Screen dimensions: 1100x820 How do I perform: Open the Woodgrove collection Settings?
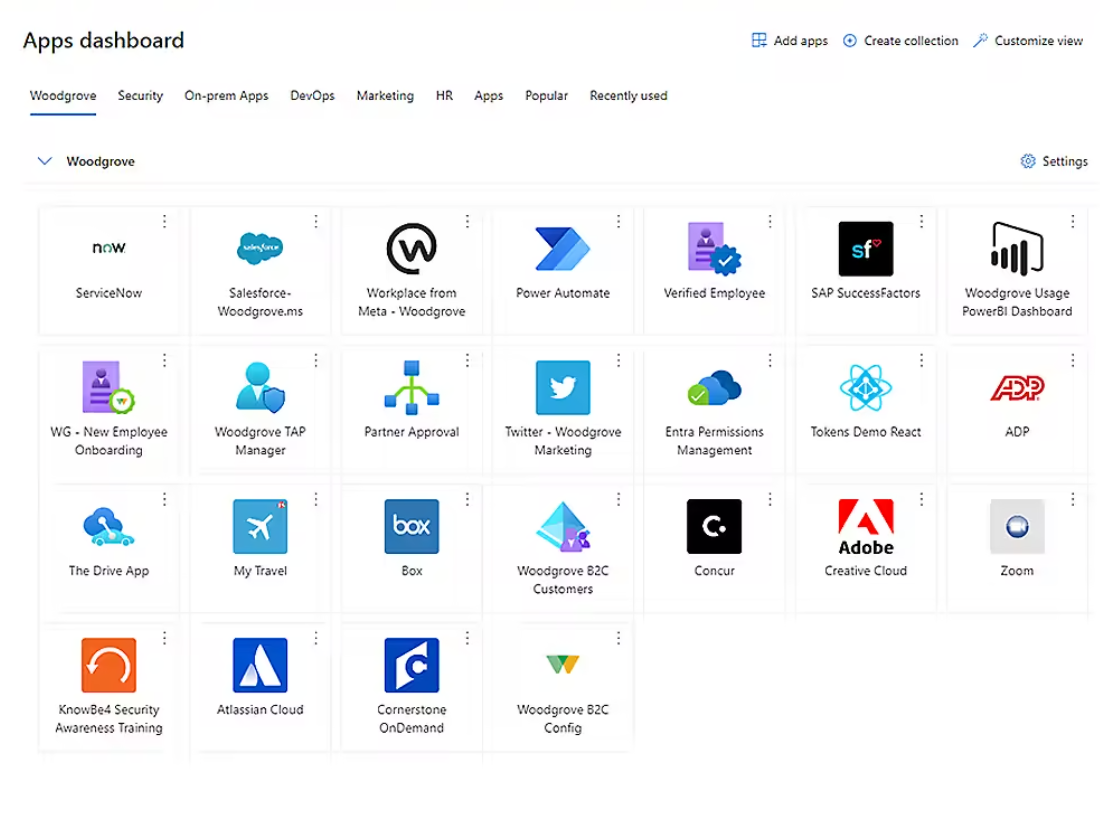pyautogui.click(x=1054, y=161)
